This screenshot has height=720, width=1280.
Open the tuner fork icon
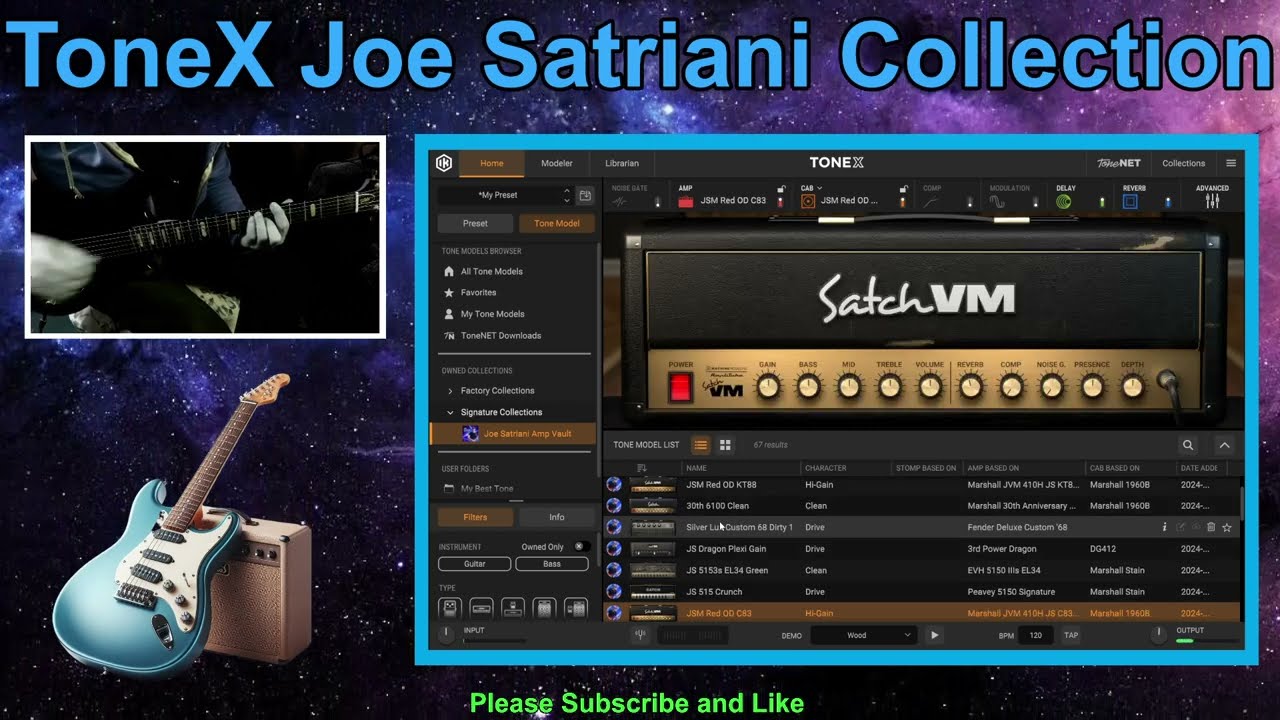(640, 635)
